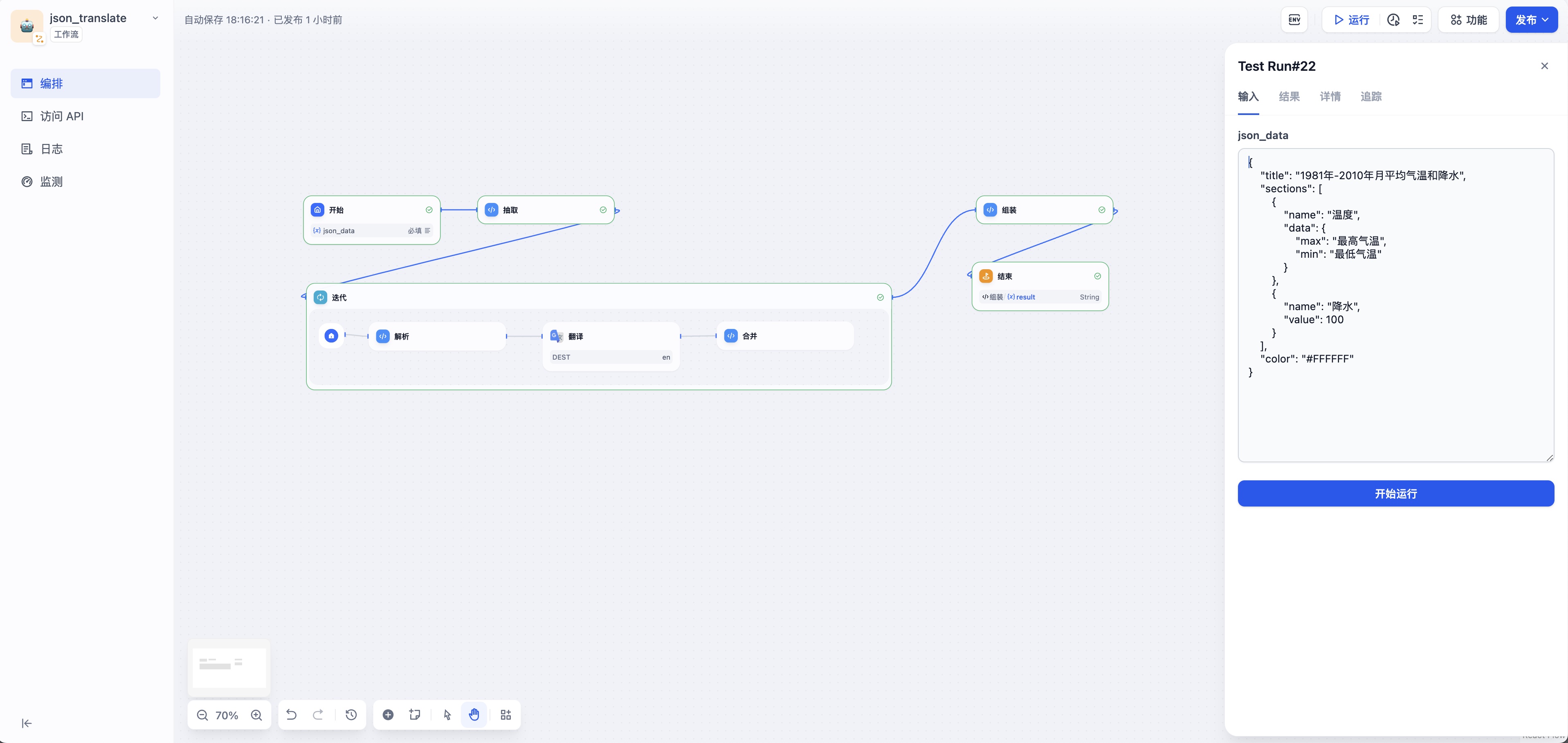Viewport: 1568px width, 743px height.
Task: Collapse the left sidebar
Action: (x=27, y=723)
